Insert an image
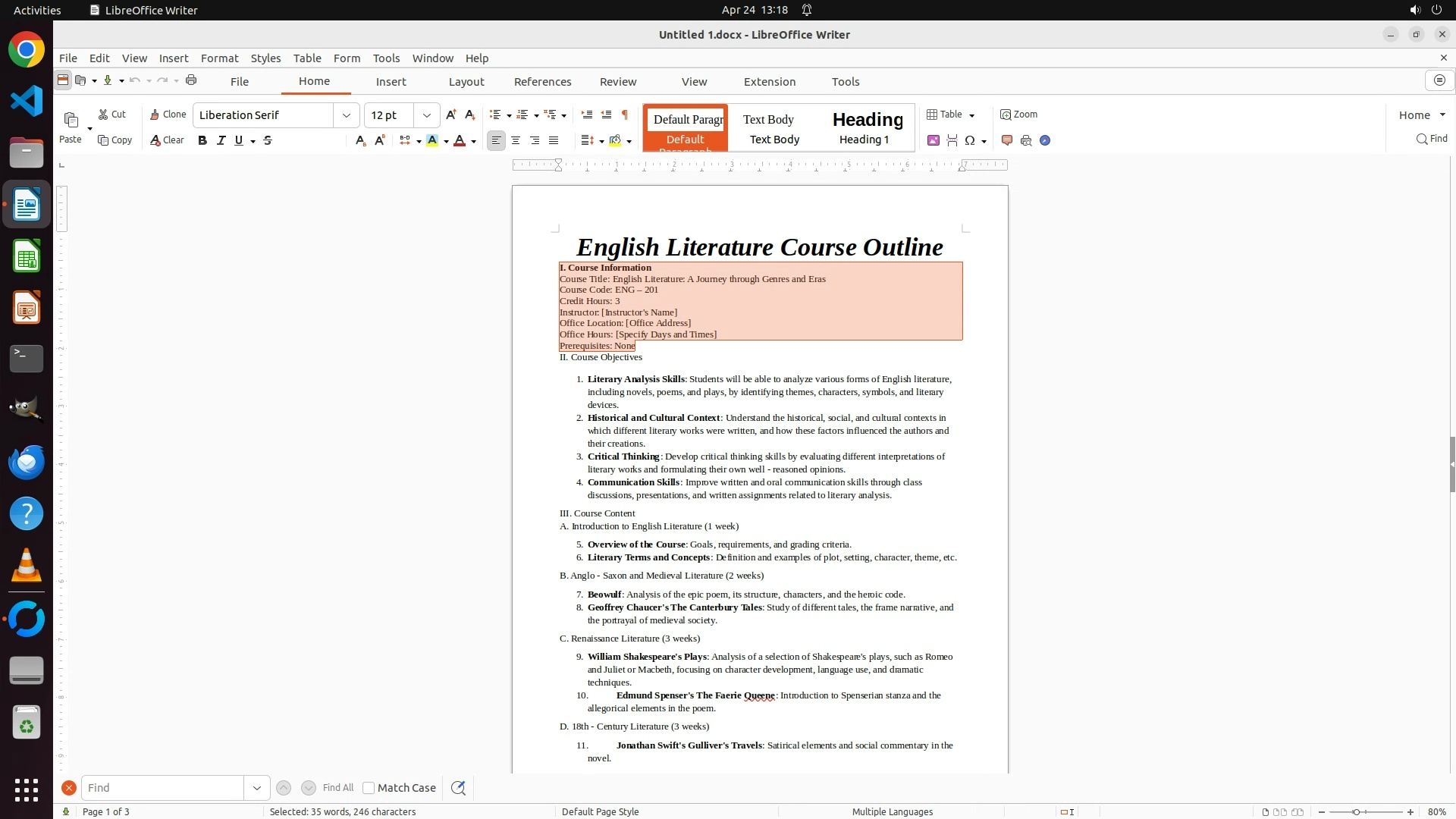Viewport: 1456px width, 819px height. (x=934, y=140)
